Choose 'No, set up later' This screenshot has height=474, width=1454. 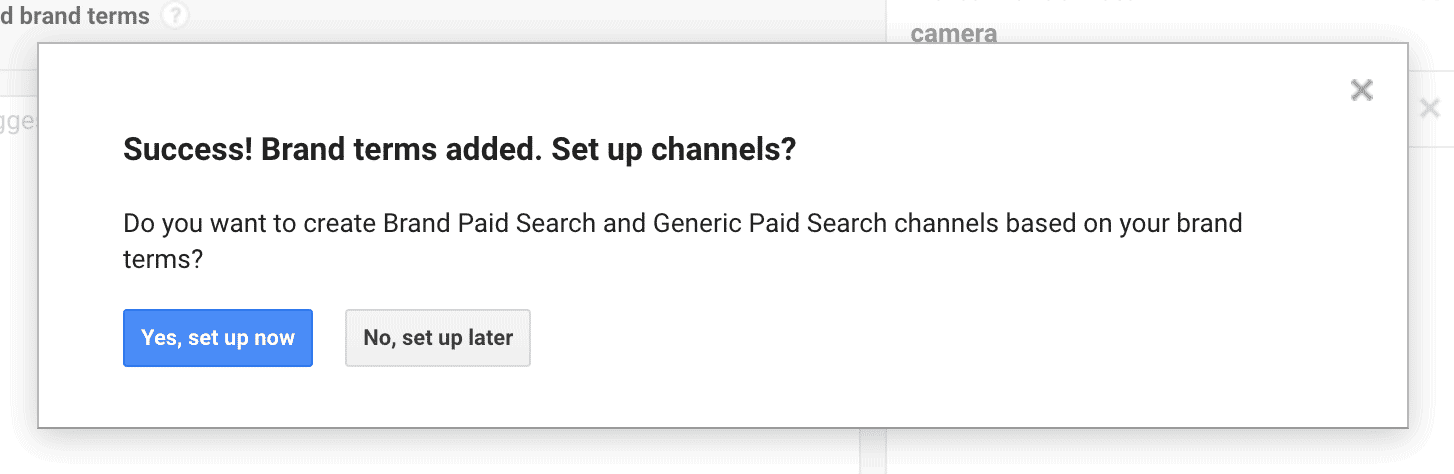tap(438, 338)
